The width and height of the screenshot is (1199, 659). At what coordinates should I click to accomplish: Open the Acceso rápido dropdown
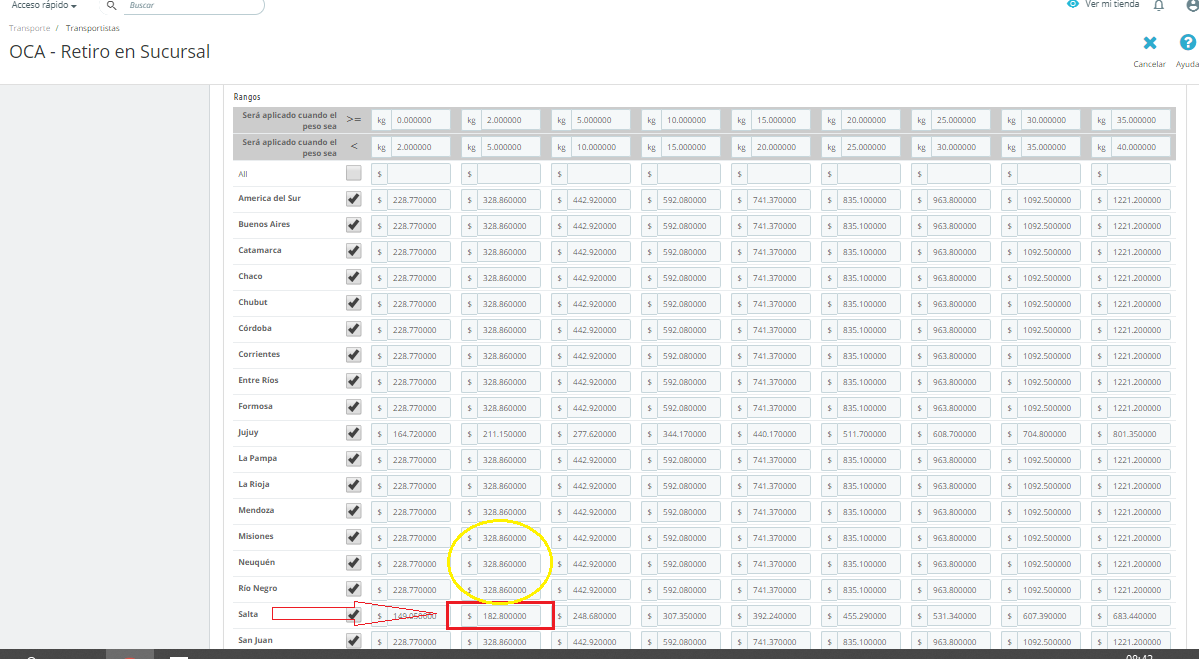pos(44,5)
